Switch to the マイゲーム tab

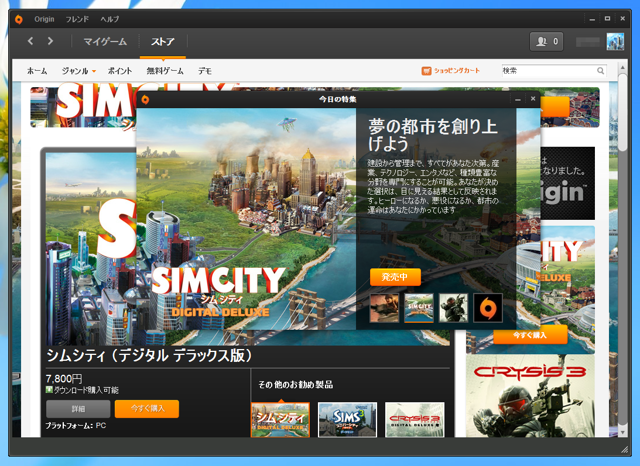click(x=105, y=42)
